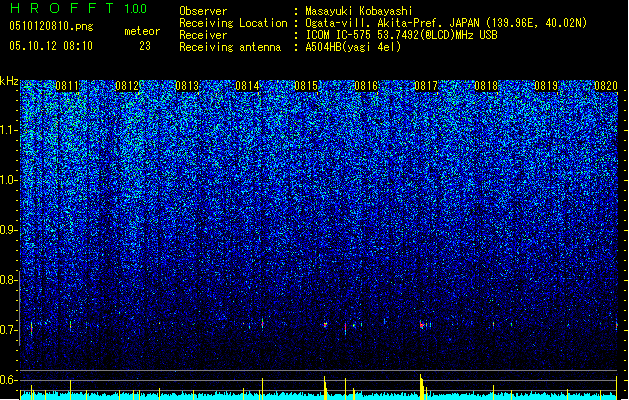Click the 0820 time marker
This screenshot has width=629, height=400.
pos(606,86)
